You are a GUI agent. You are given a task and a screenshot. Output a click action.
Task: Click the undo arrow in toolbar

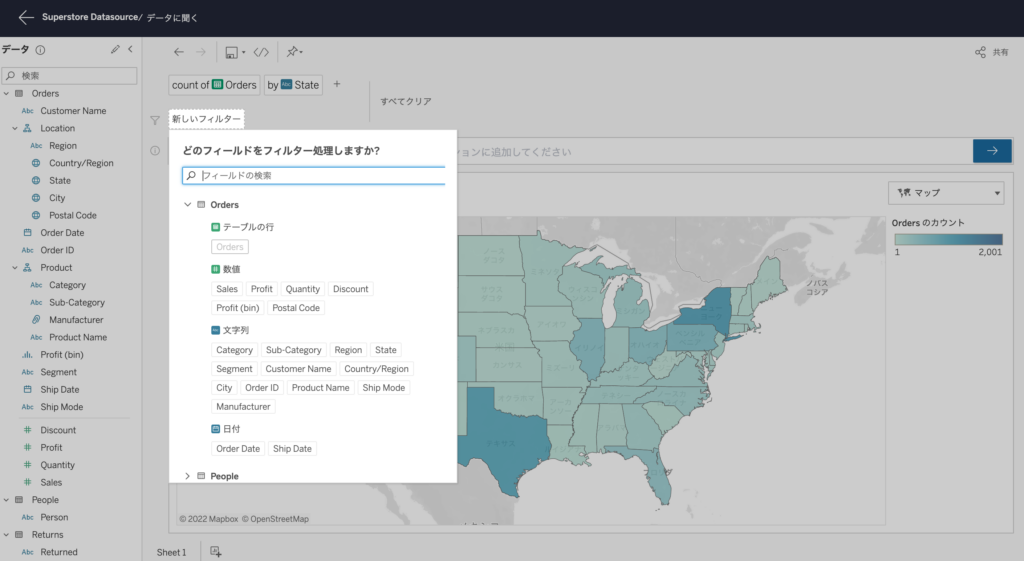click(179, 52)
